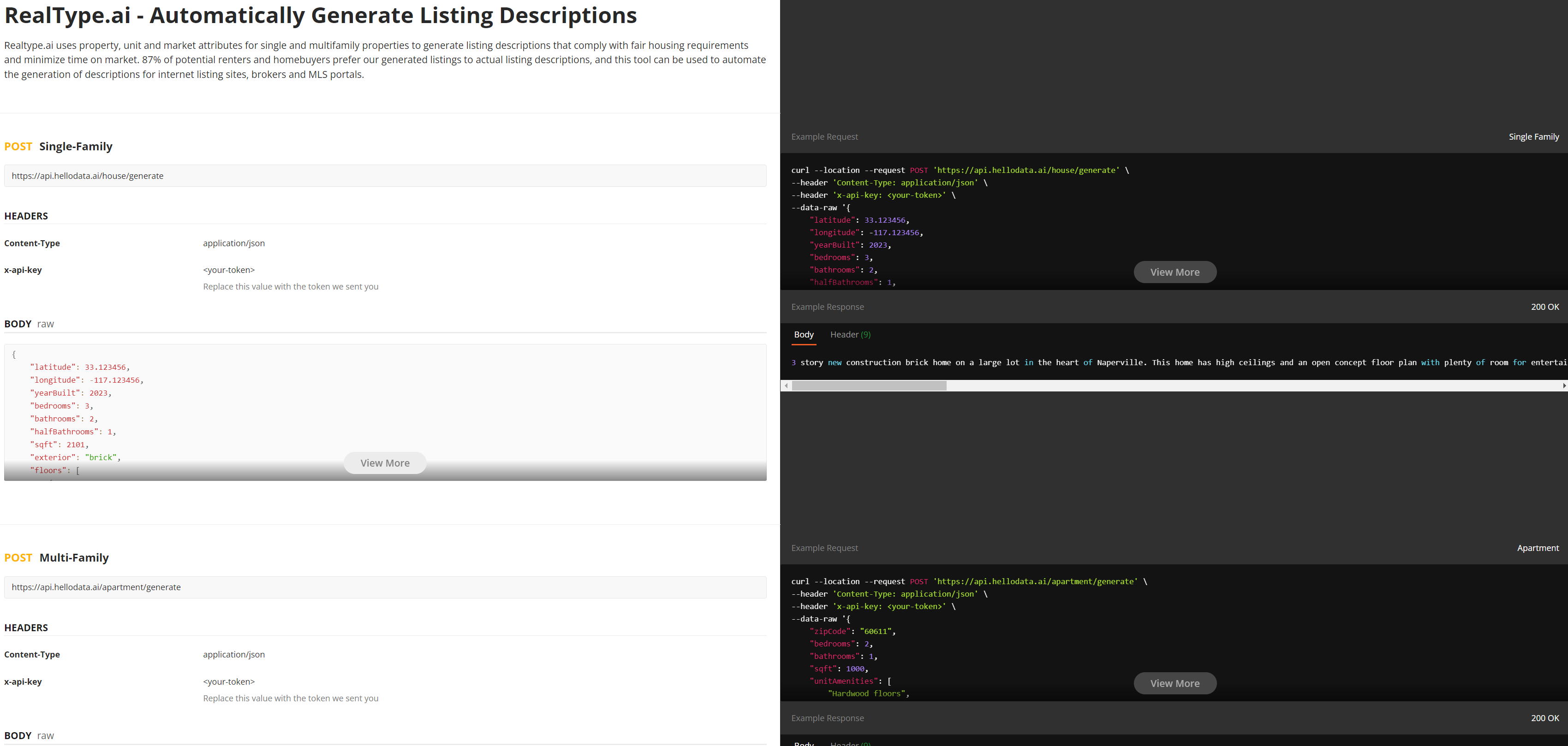Click Example Response label for Apartment
The image size is (1568, 746).
[x=827, y=719]
